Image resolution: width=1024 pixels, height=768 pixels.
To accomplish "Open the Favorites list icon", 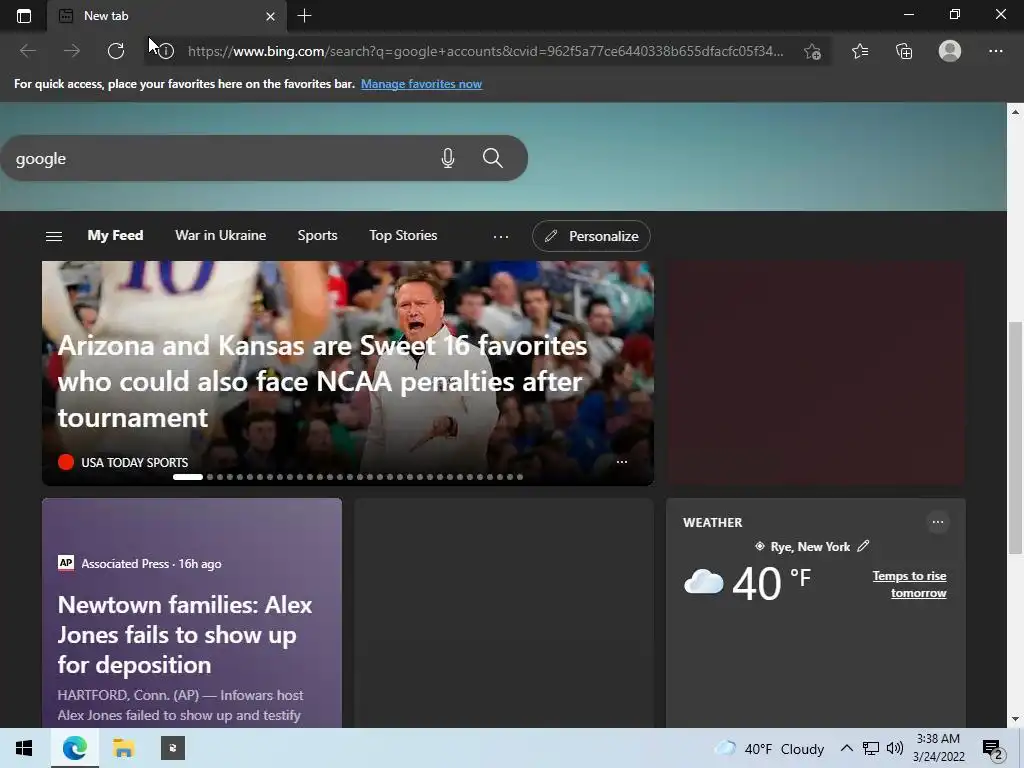I will (859, 51).
